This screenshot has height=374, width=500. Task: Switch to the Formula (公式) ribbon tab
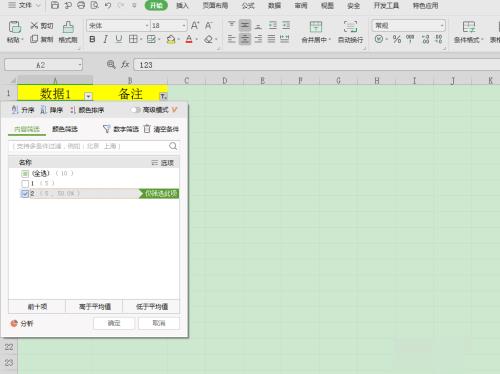248,5
